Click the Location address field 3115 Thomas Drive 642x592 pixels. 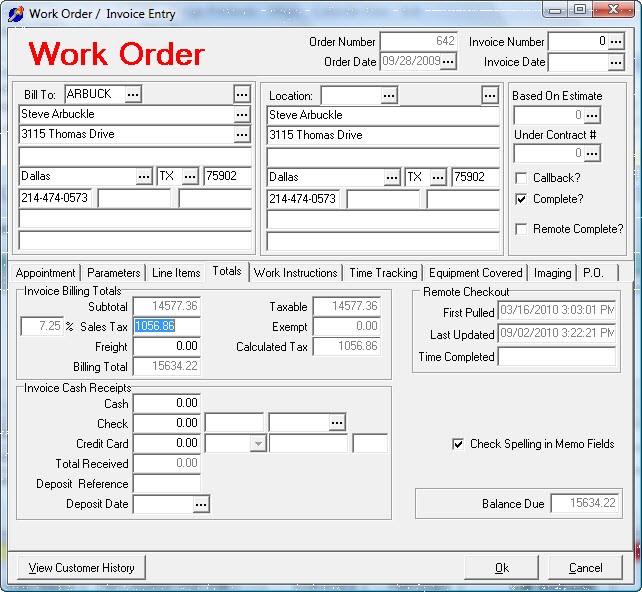coord(383,136)
